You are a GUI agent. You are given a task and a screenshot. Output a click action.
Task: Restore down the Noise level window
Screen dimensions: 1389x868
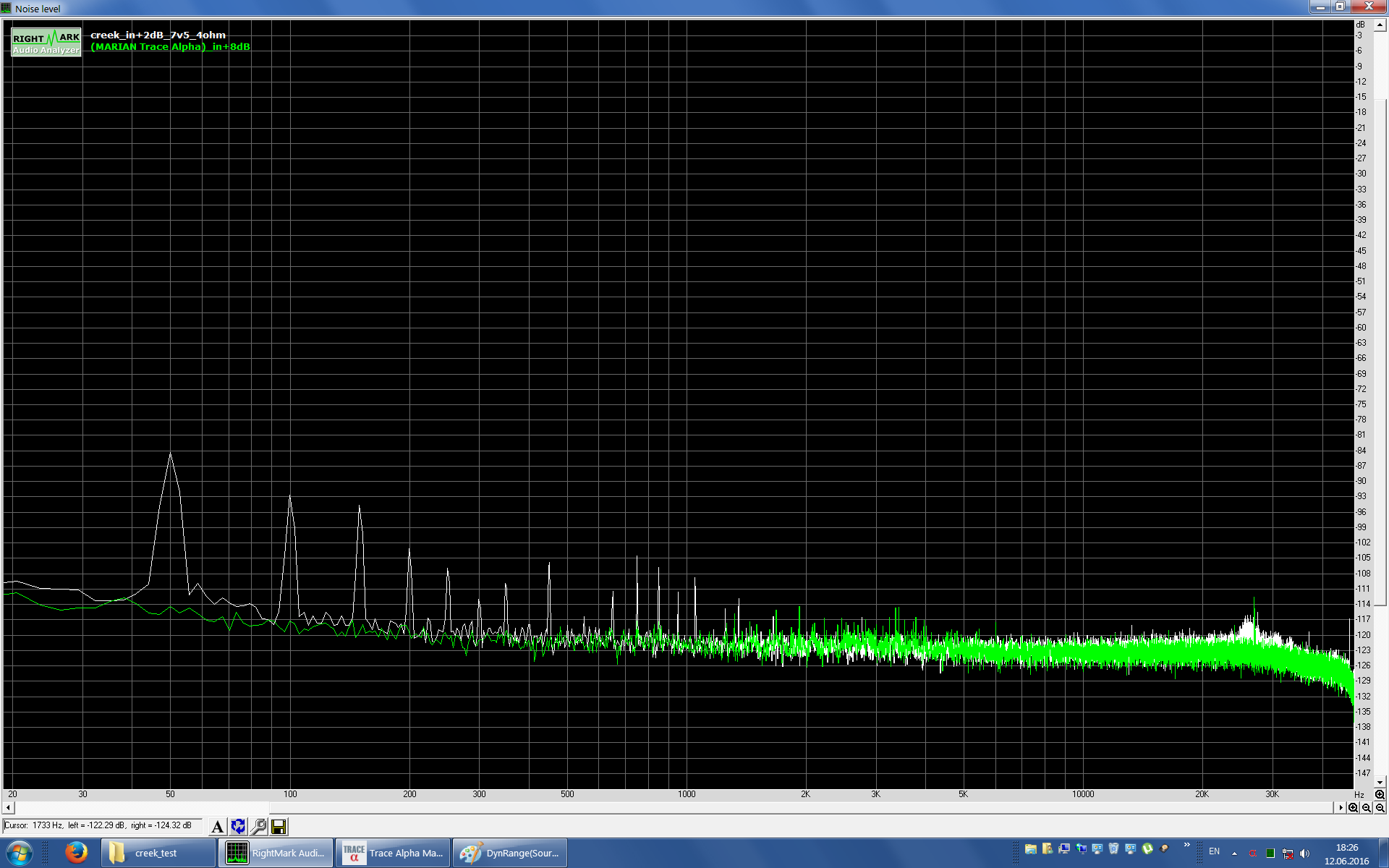pyautogui.click(x=1340, y=7)
